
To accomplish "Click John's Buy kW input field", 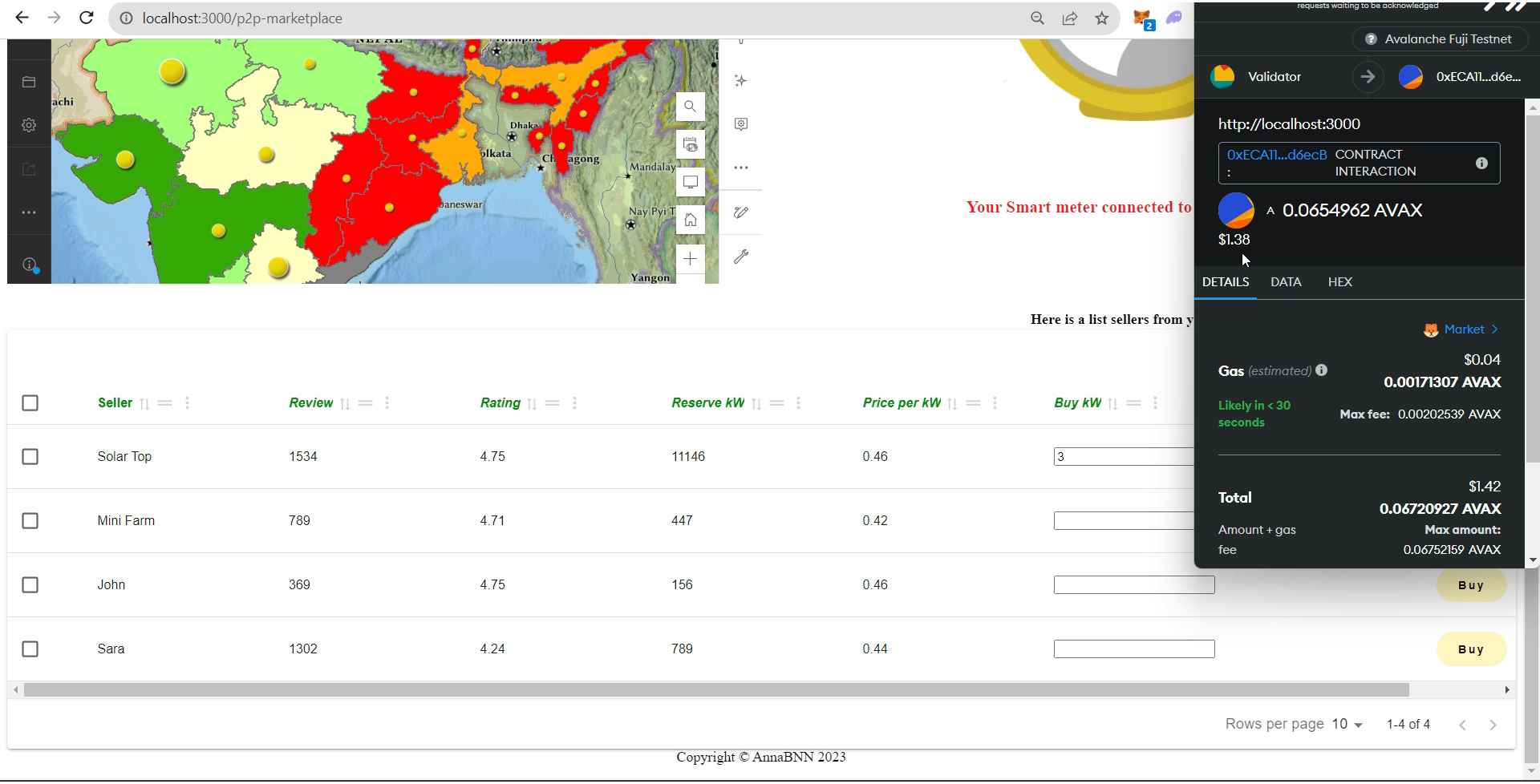I will (1134, 585).
